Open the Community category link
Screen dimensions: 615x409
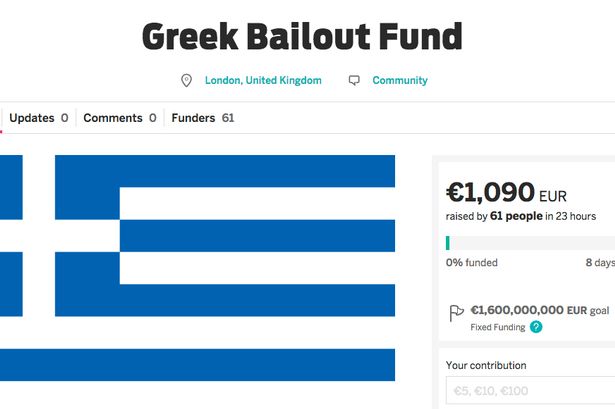point(400,80)
